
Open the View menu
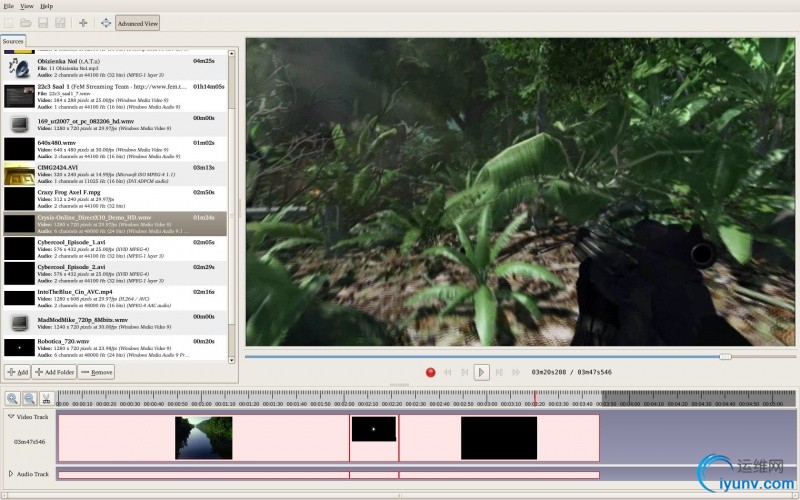pyautogui.click(x=26, y=6)
